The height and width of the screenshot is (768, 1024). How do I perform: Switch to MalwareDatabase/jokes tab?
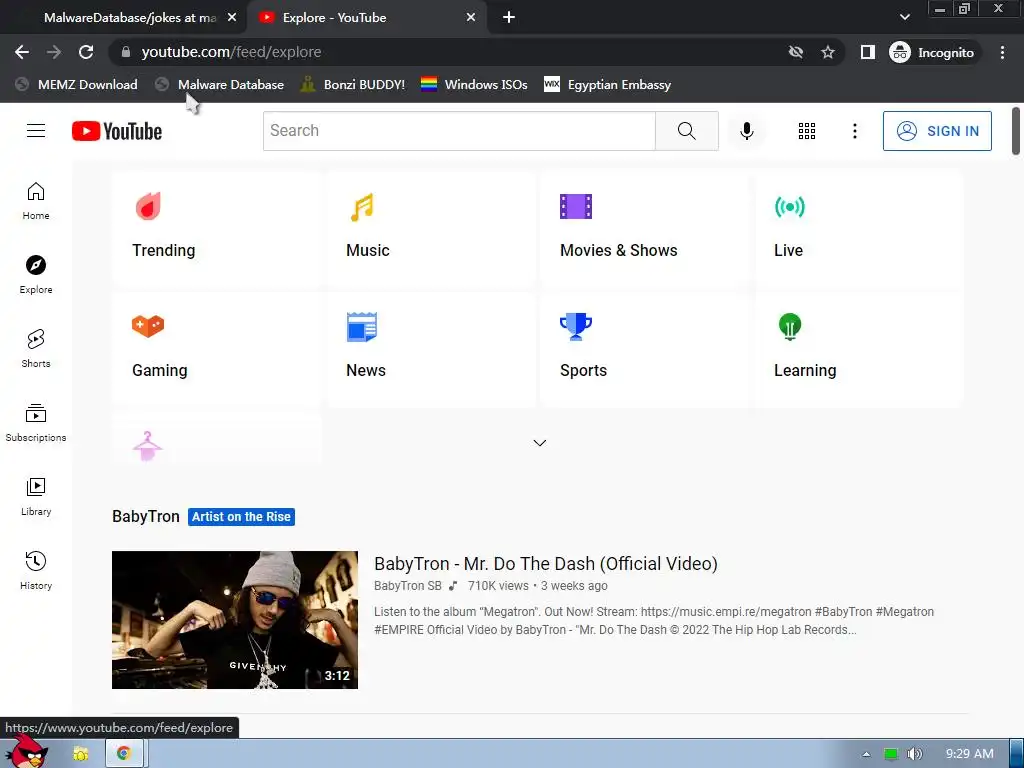(x=130, y=18)
